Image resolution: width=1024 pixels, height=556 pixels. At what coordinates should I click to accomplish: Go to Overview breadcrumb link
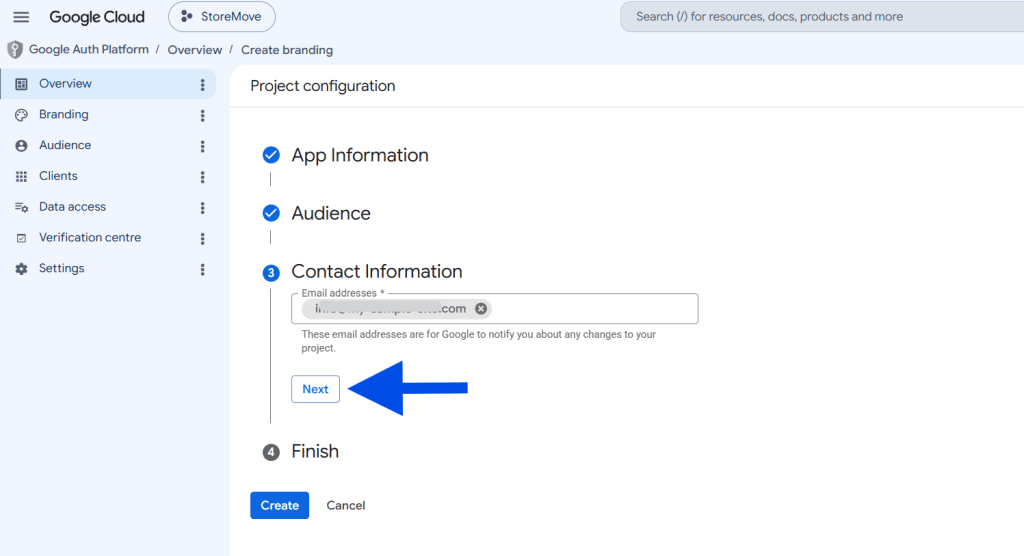tap(195, 50)
